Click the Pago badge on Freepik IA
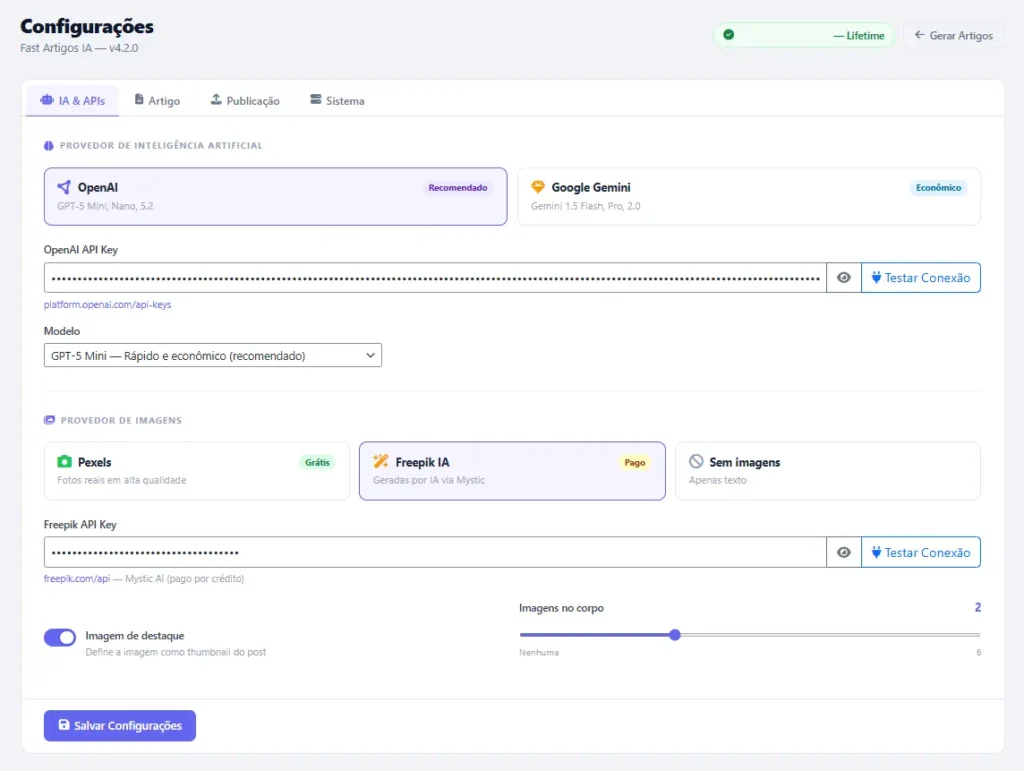This screenshot has width=1024, height=771. pos(635,462)
